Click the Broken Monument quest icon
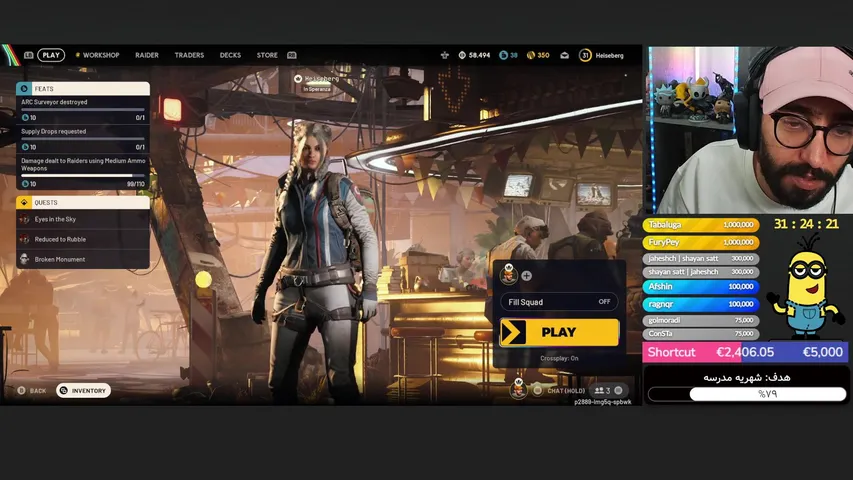Image resolution: width=853 pixels, height=480 pixels. pos(24,259)
